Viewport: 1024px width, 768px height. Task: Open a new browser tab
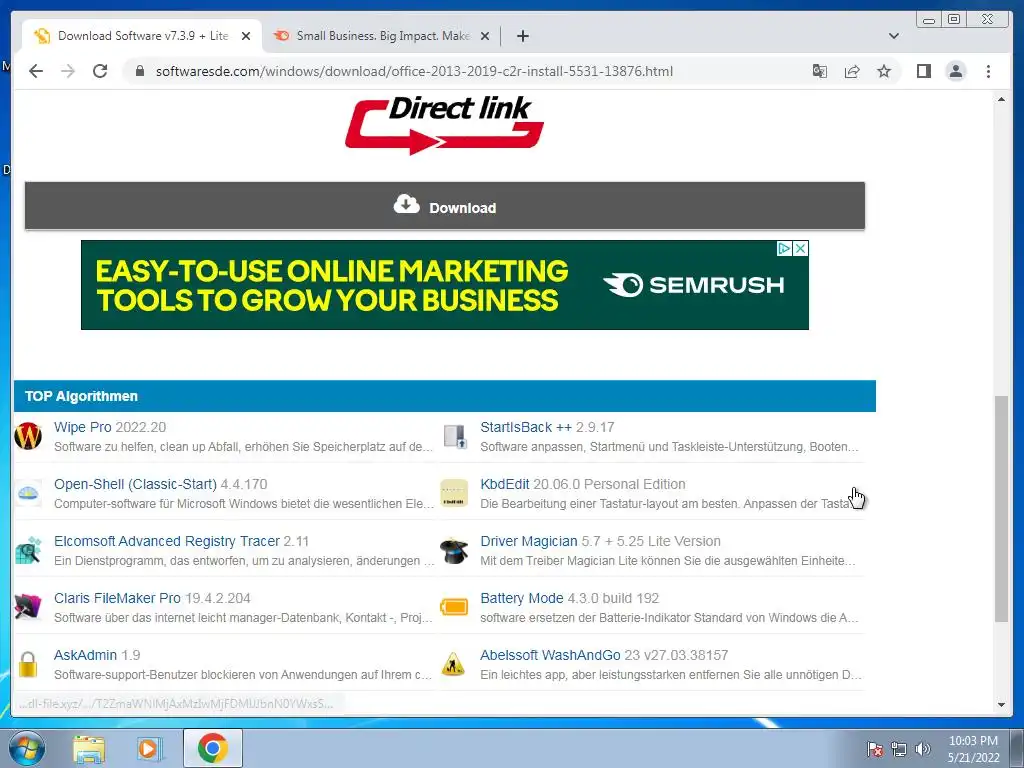click(x=522, y=36)
